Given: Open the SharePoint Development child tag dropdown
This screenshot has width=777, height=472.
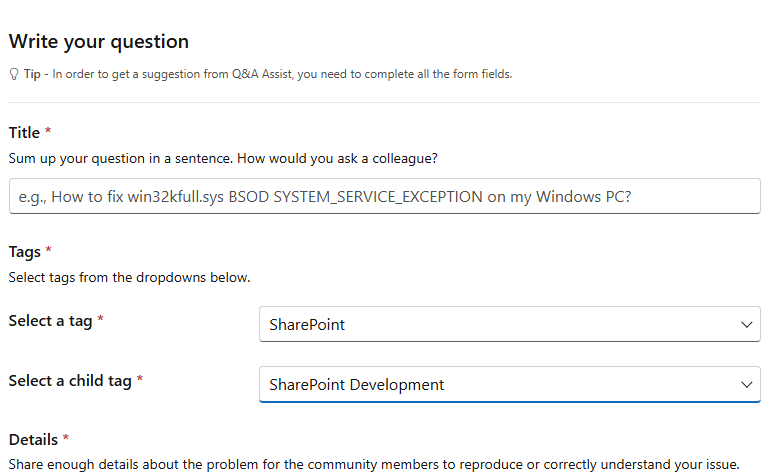Looking at the screenshot, I should [x=509, y=384].
